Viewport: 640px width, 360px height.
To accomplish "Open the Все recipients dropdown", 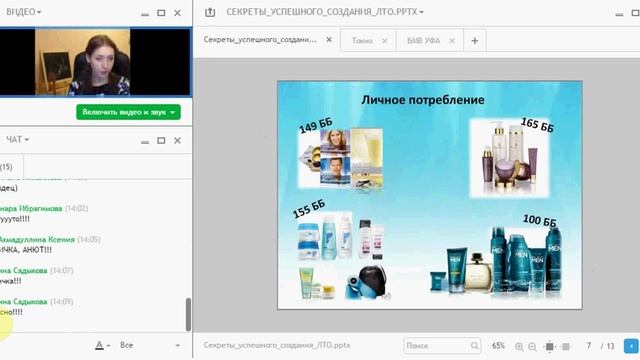I will click(x=150, y=345).
